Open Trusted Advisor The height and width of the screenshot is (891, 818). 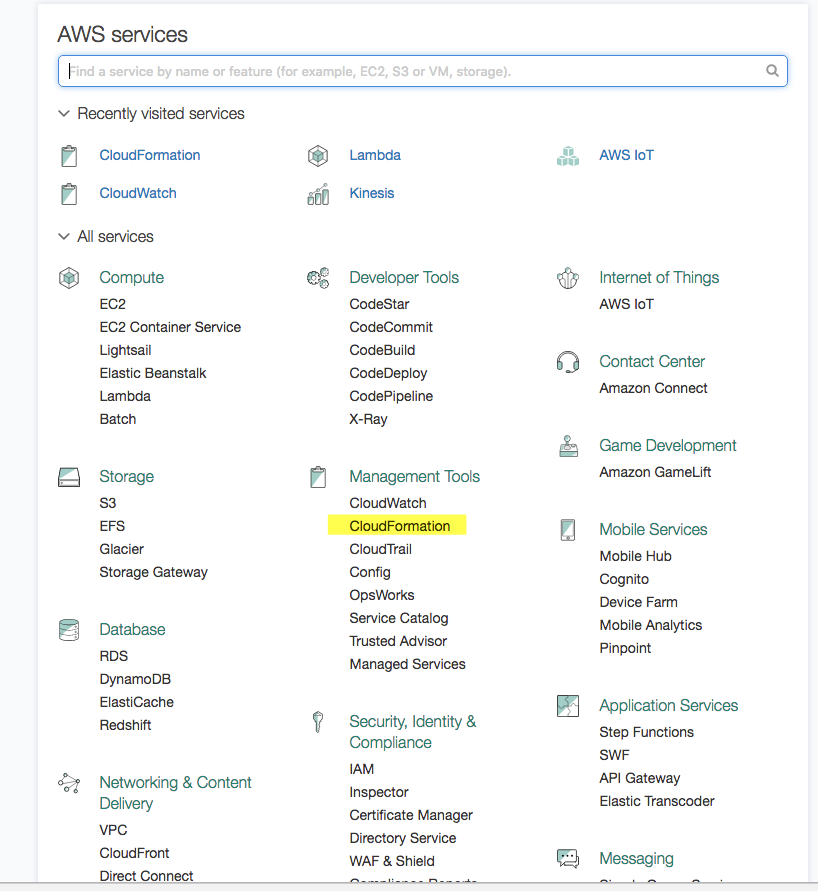click(x=398, y=642)
